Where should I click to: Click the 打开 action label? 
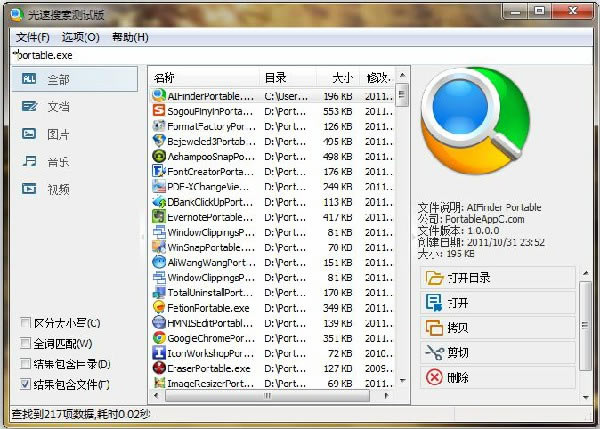coord(458,303)
